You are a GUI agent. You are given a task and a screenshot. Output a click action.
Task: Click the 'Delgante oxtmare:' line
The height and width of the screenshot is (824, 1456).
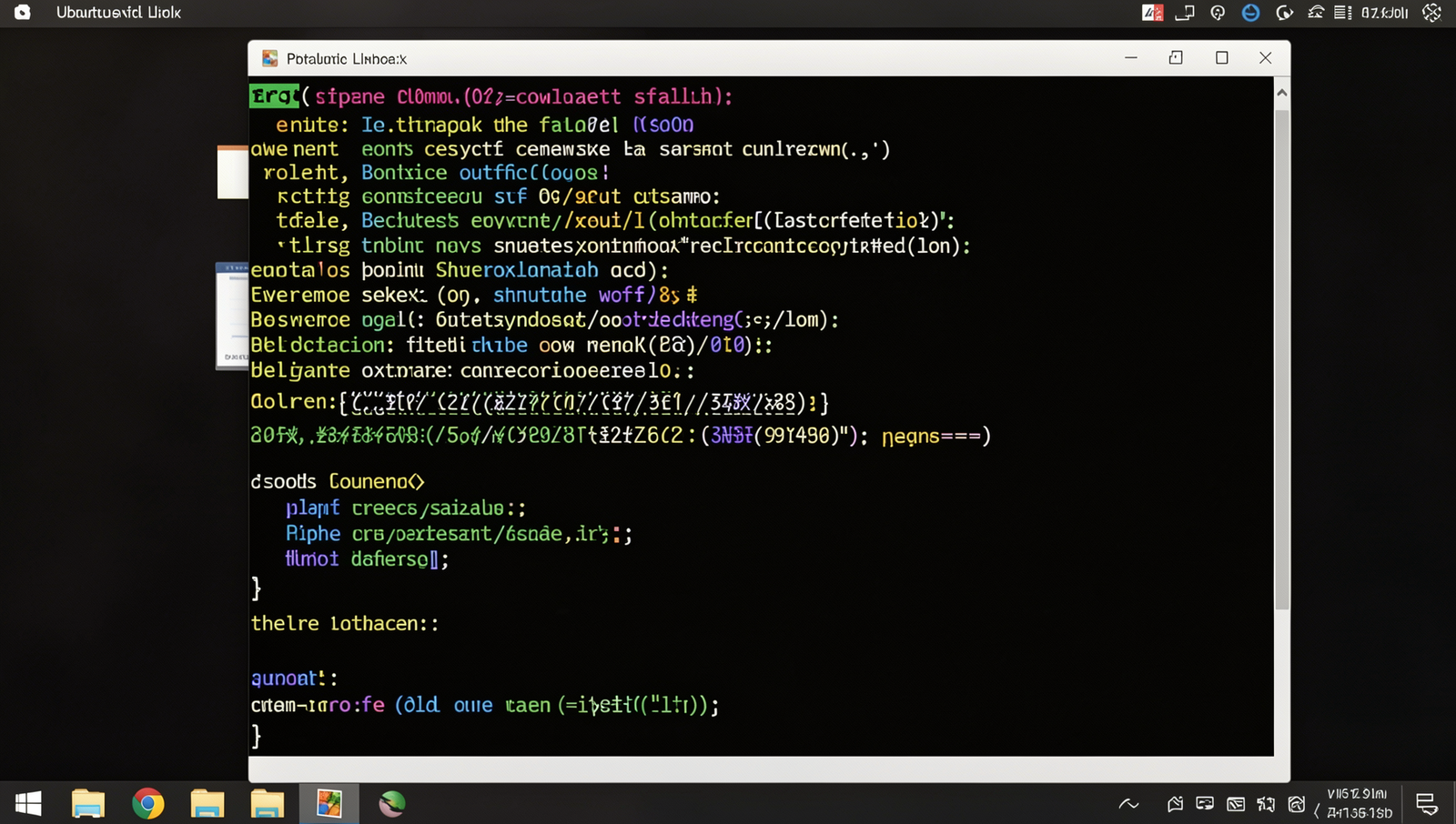(473, 371)
